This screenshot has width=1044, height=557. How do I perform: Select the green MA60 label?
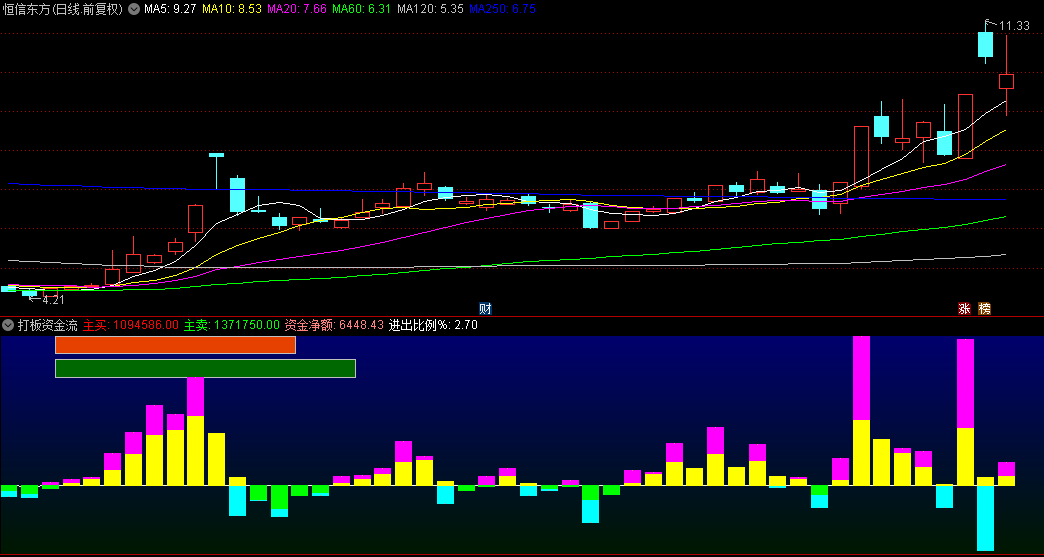coord(361,9)
